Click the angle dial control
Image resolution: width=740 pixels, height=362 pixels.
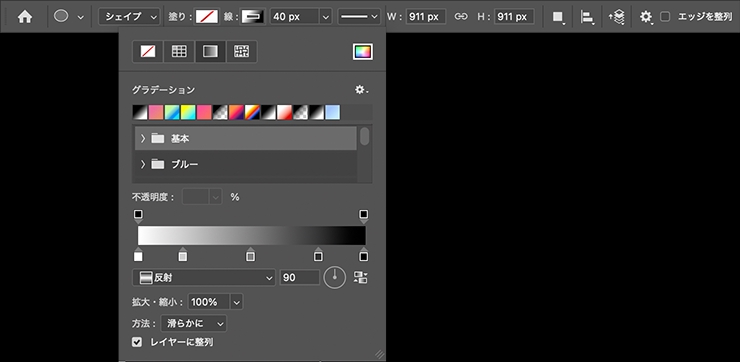pyautogui.click(x=335, y=278)
